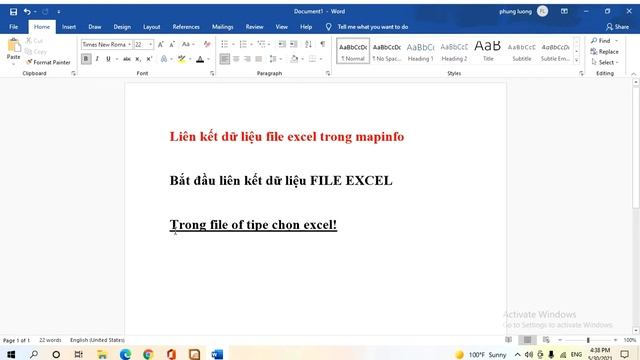Screen dimensions: 640x360
Task: Switch to the Mailings tab
Action: (222, 27)
